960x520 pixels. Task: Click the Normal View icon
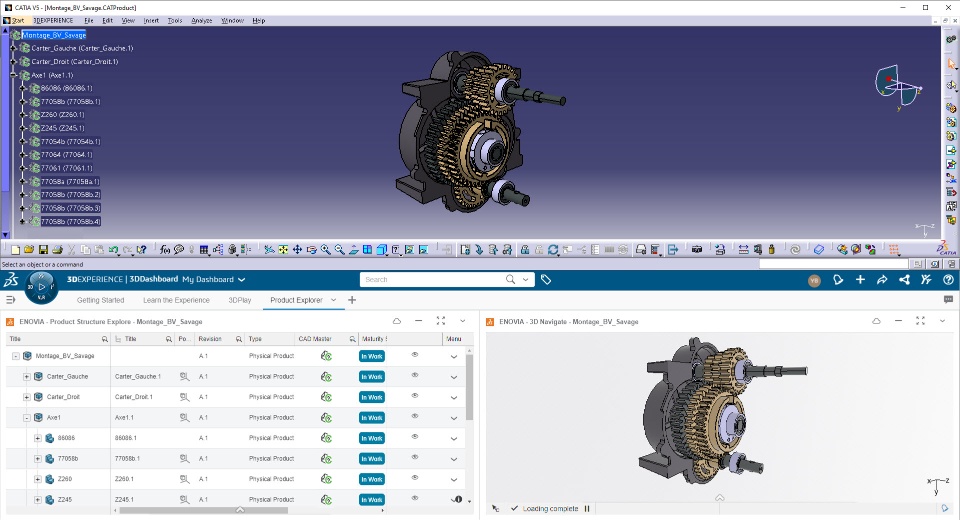(353, 250)
